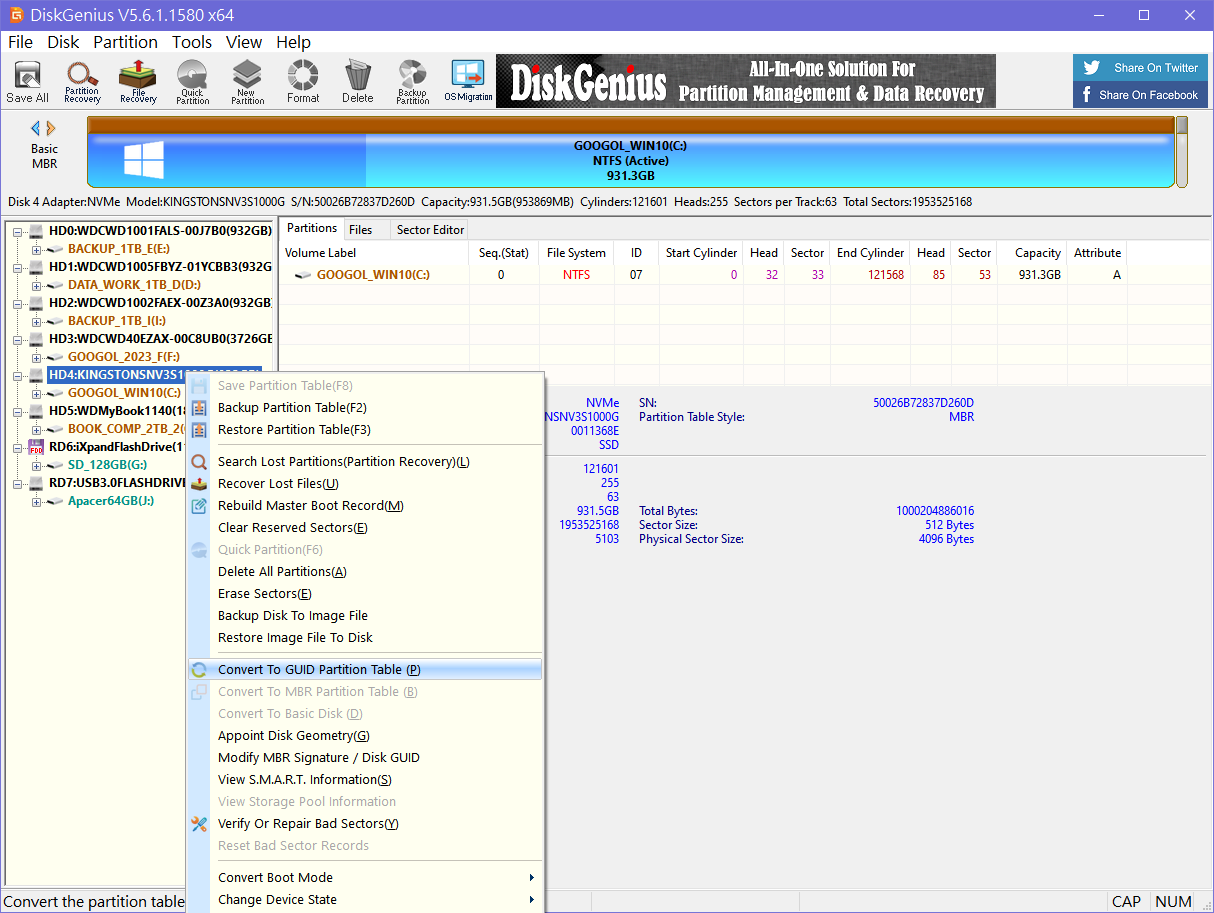
Task: Click the Backup Partition Table menu icon
Action: click(199, 408)
